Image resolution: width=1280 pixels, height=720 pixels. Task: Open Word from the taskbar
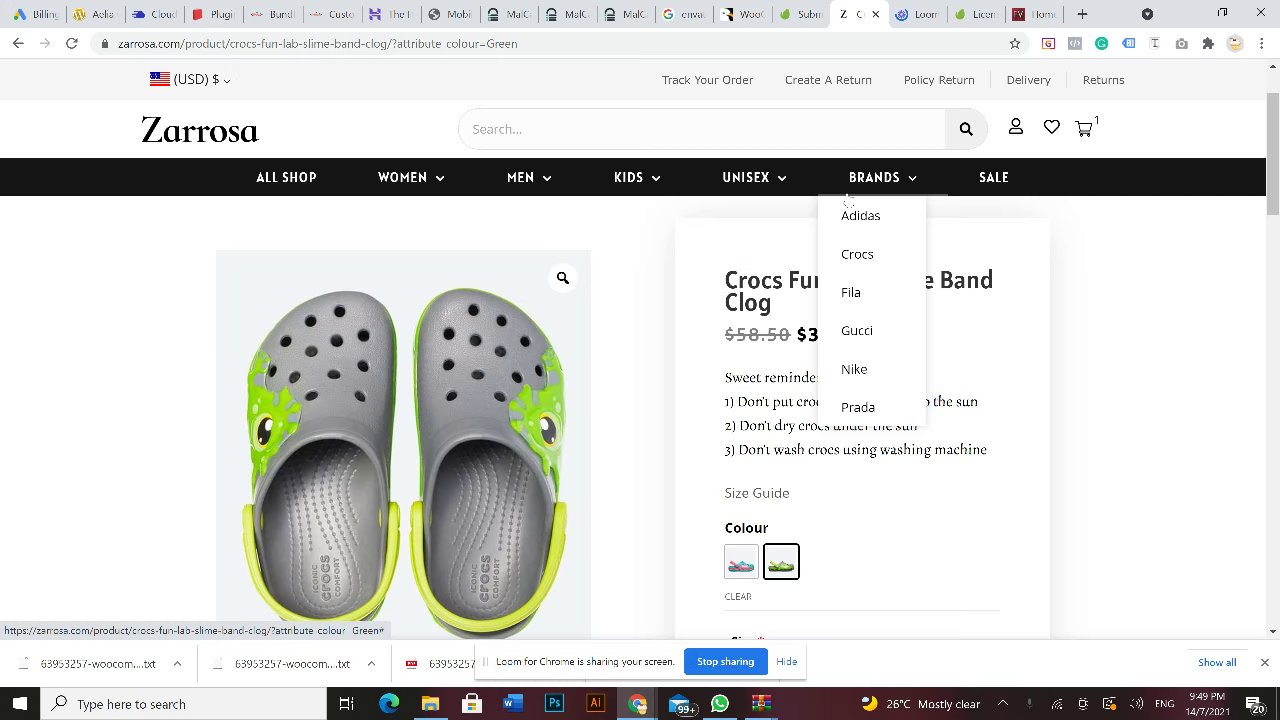(x=512, y=704)
